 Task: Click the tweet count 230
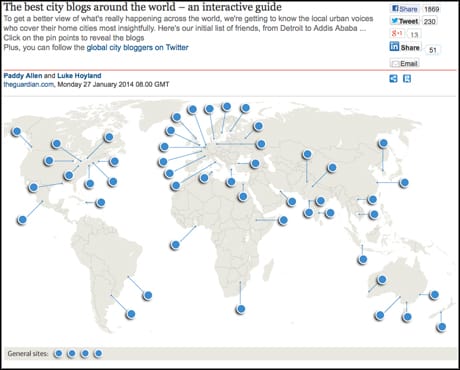(430, 21)
